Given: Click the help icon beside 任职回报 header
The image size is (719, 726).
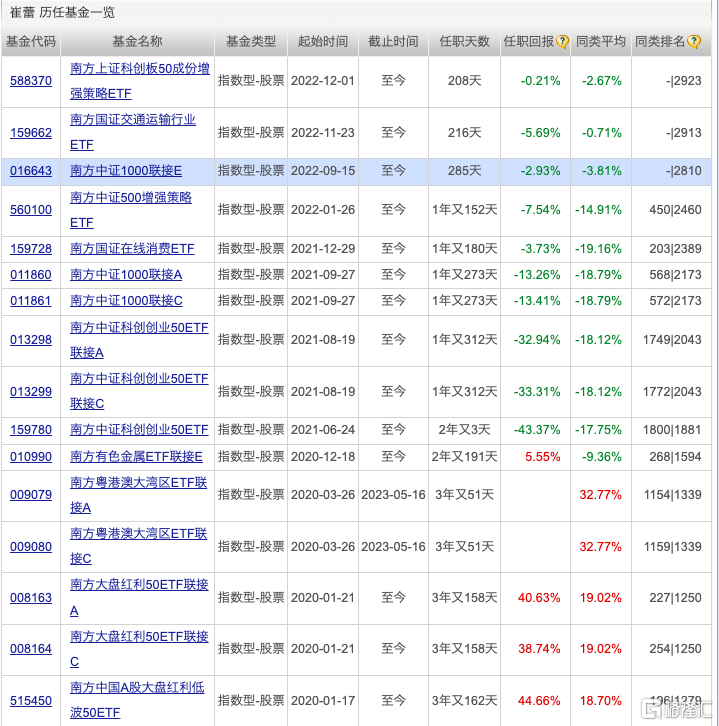Looking at the screenshot, I should point(562,42).
